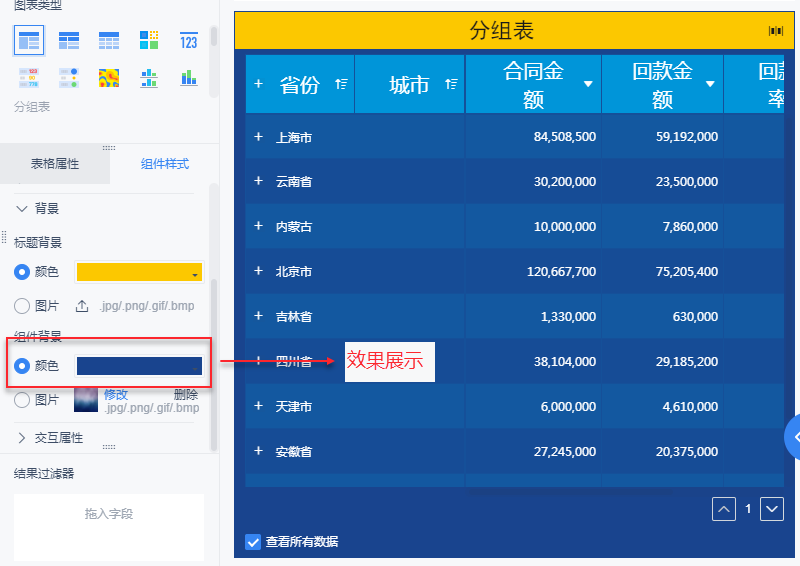Screen dimensions: 800x566
Task: Choose the 123 KPI number card chart type
Action: (189, 40)
